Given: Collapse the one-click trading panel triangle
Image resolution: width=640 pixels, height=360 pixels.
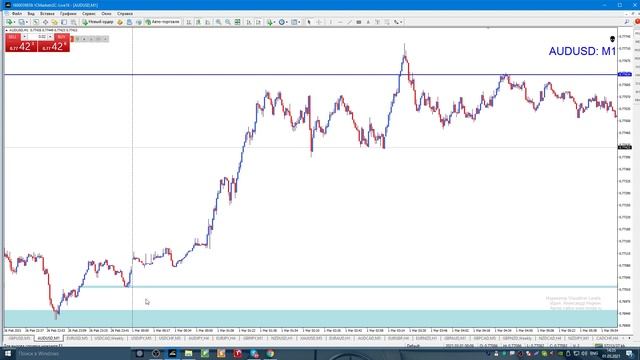Looking at the screenshot, I should (x=7, y=30).
